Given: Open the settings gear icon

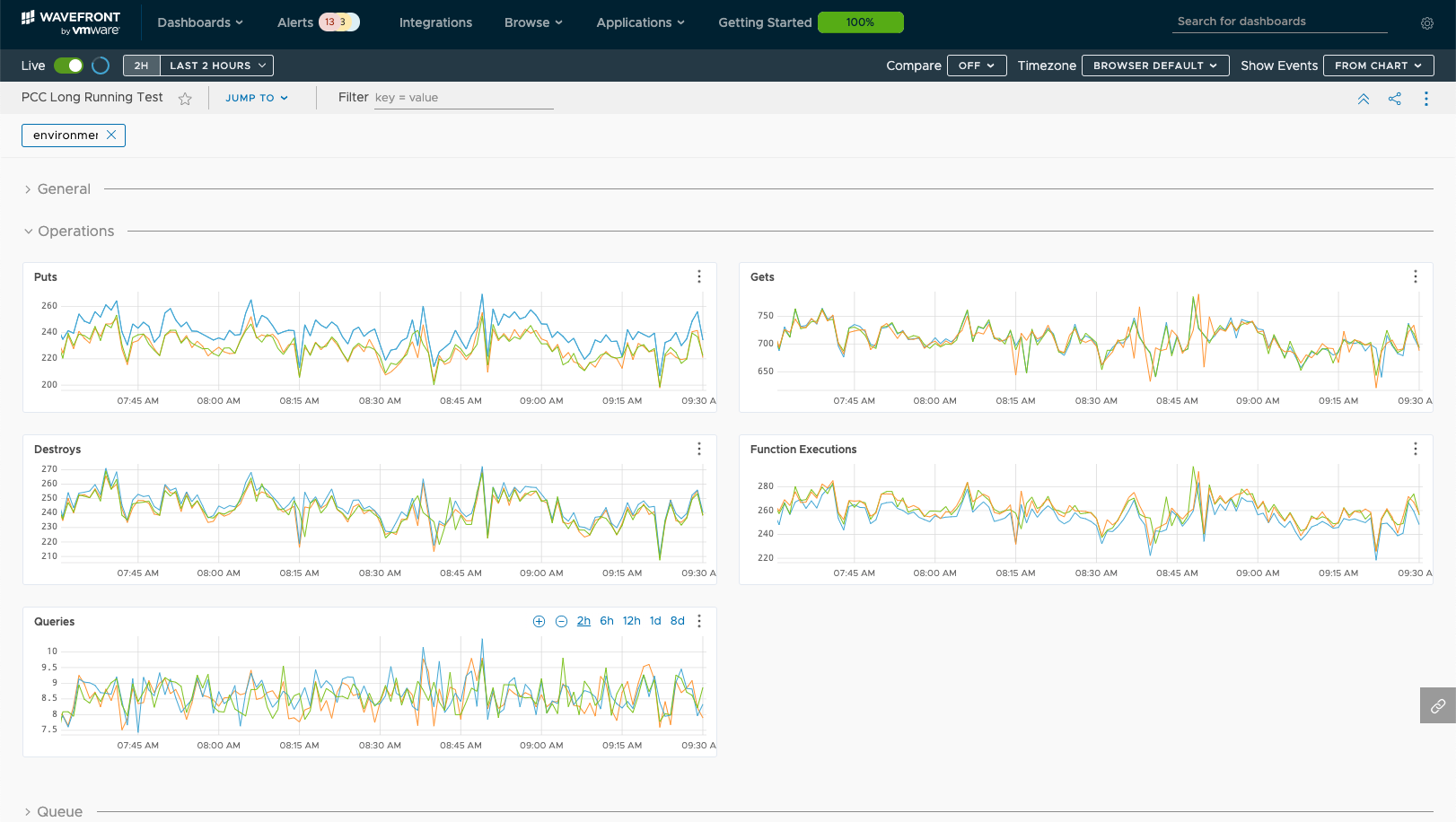Looking at the screenshot, I should 1426,23.
